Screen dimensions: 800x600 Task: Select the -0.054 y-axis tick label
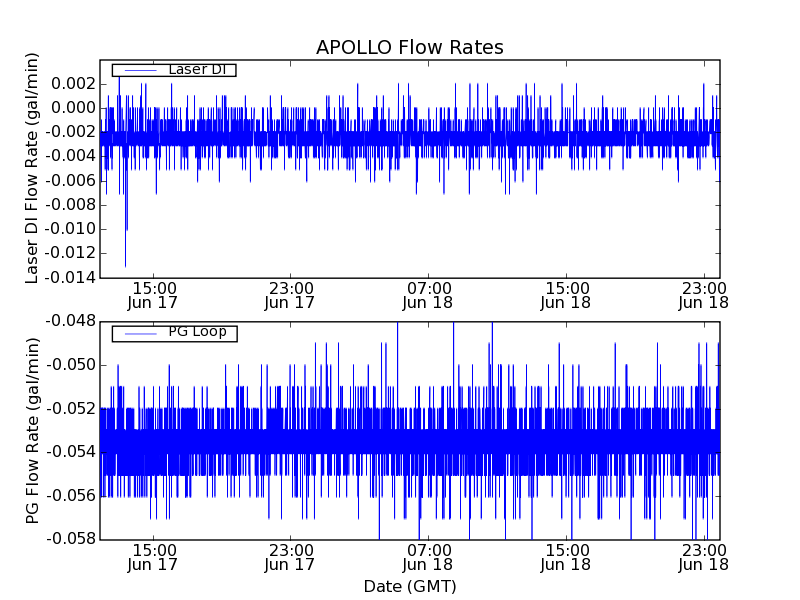coord(71,452)
